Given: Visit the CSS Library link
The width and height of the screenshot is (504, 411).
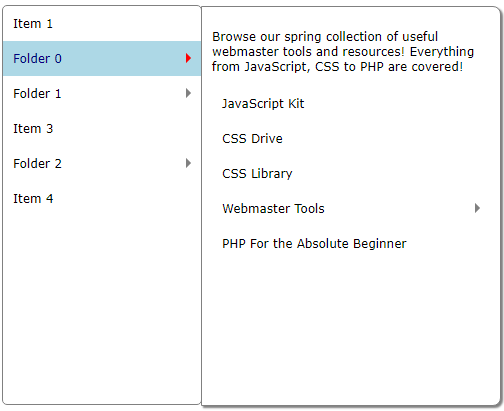Looking at the screenshot, I should click(257, 174).
